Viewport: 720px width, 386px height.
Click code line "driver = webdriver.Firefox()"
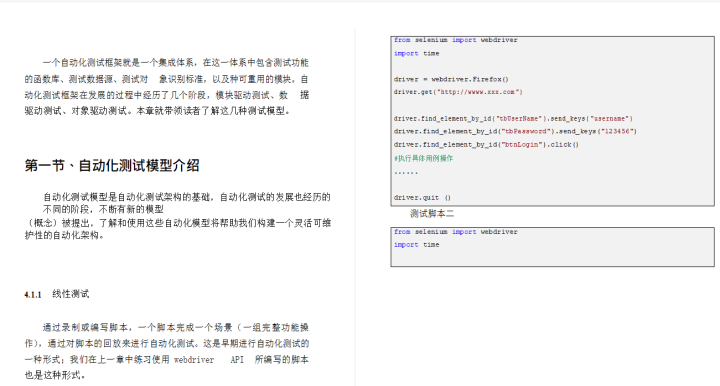(451, 79)
